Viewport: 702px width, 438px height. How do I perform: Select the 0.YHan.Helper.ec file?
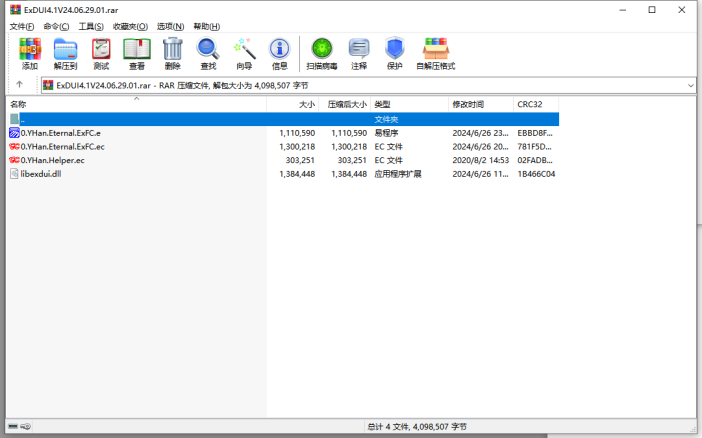(x=52, y=160)
